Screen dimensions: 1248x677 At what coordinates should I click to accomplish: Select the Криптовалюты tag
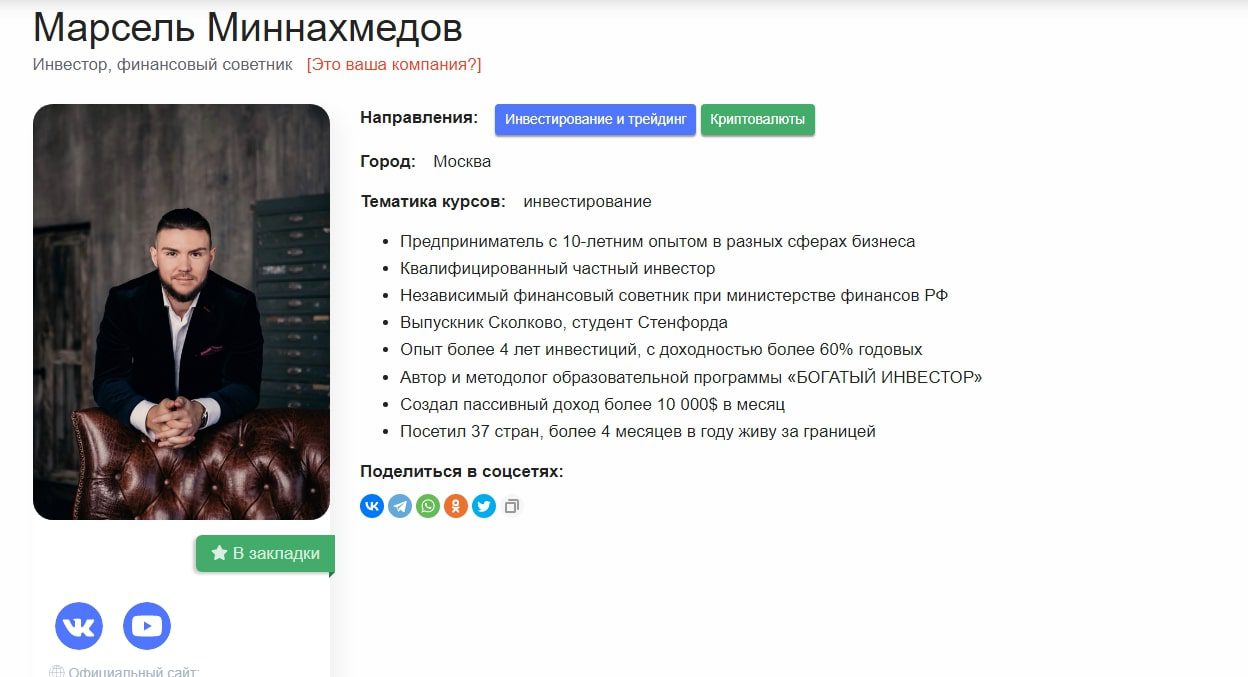758,119
